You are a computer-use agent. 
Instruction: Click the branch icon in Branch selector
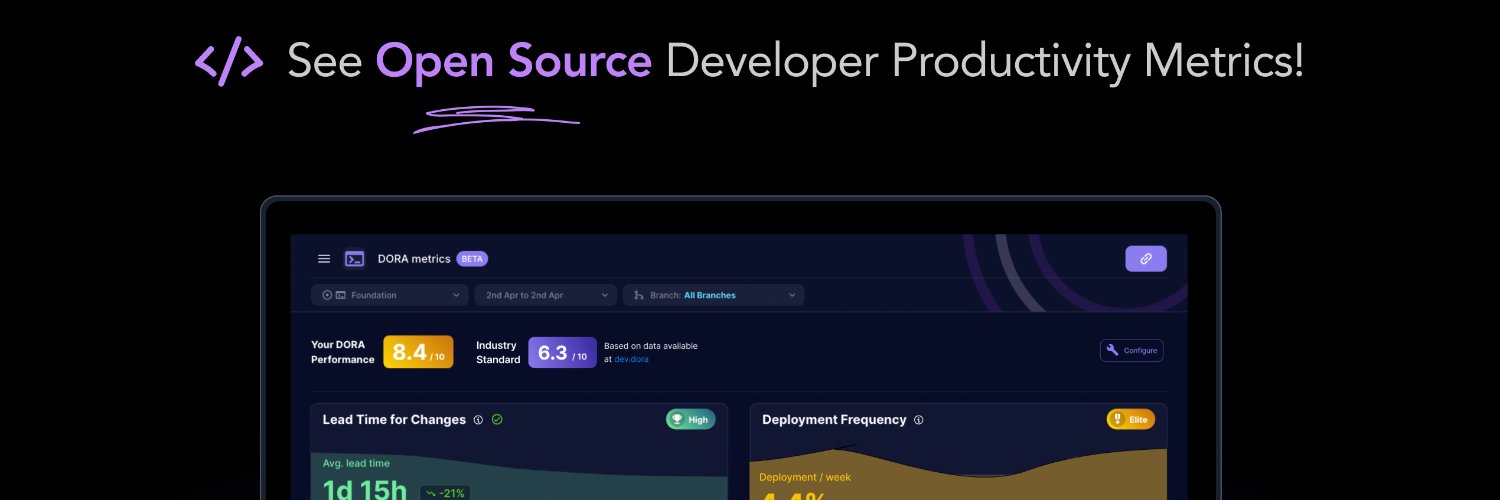point(639,295)
